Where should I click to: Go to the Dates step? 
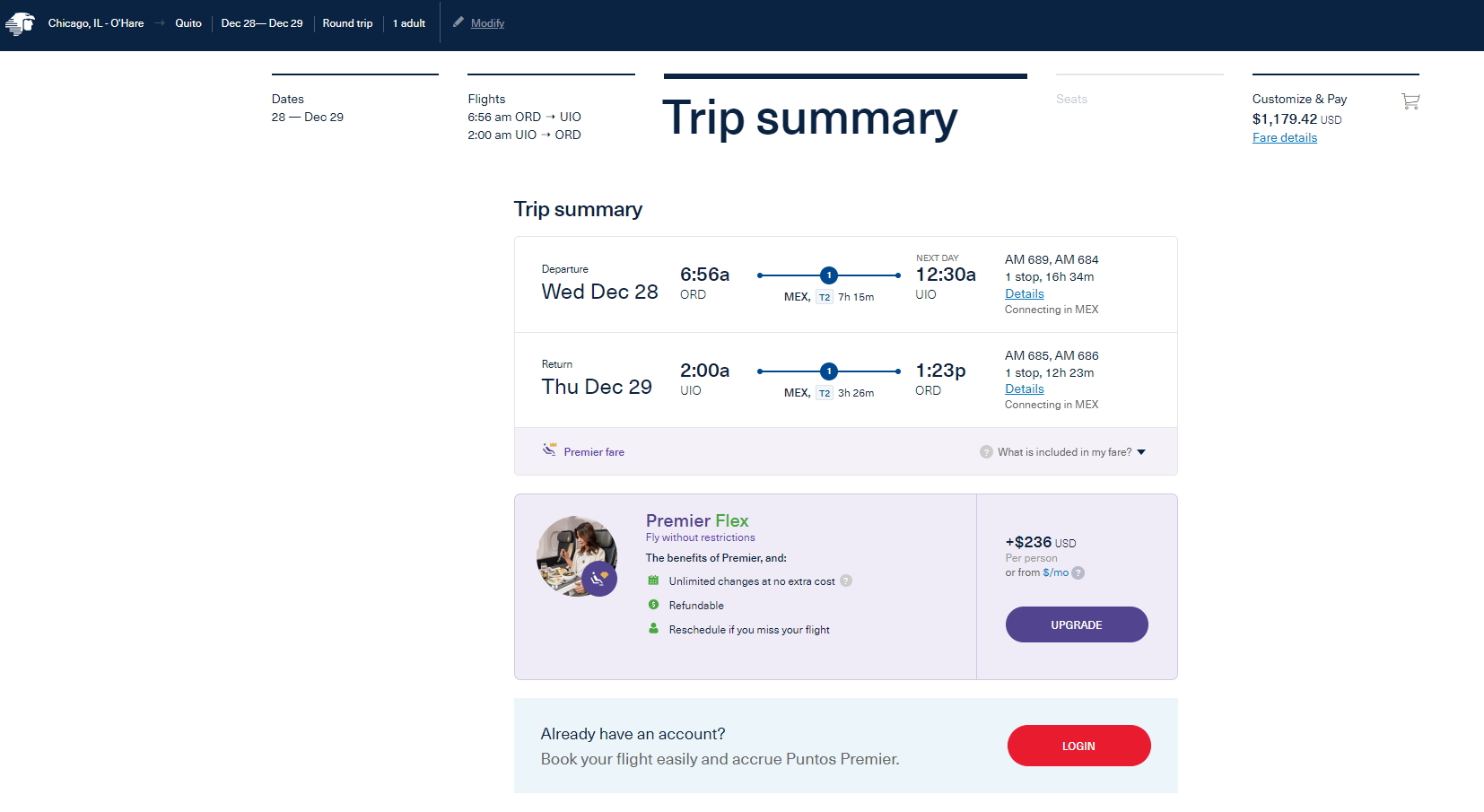click(x=308, y=108)
